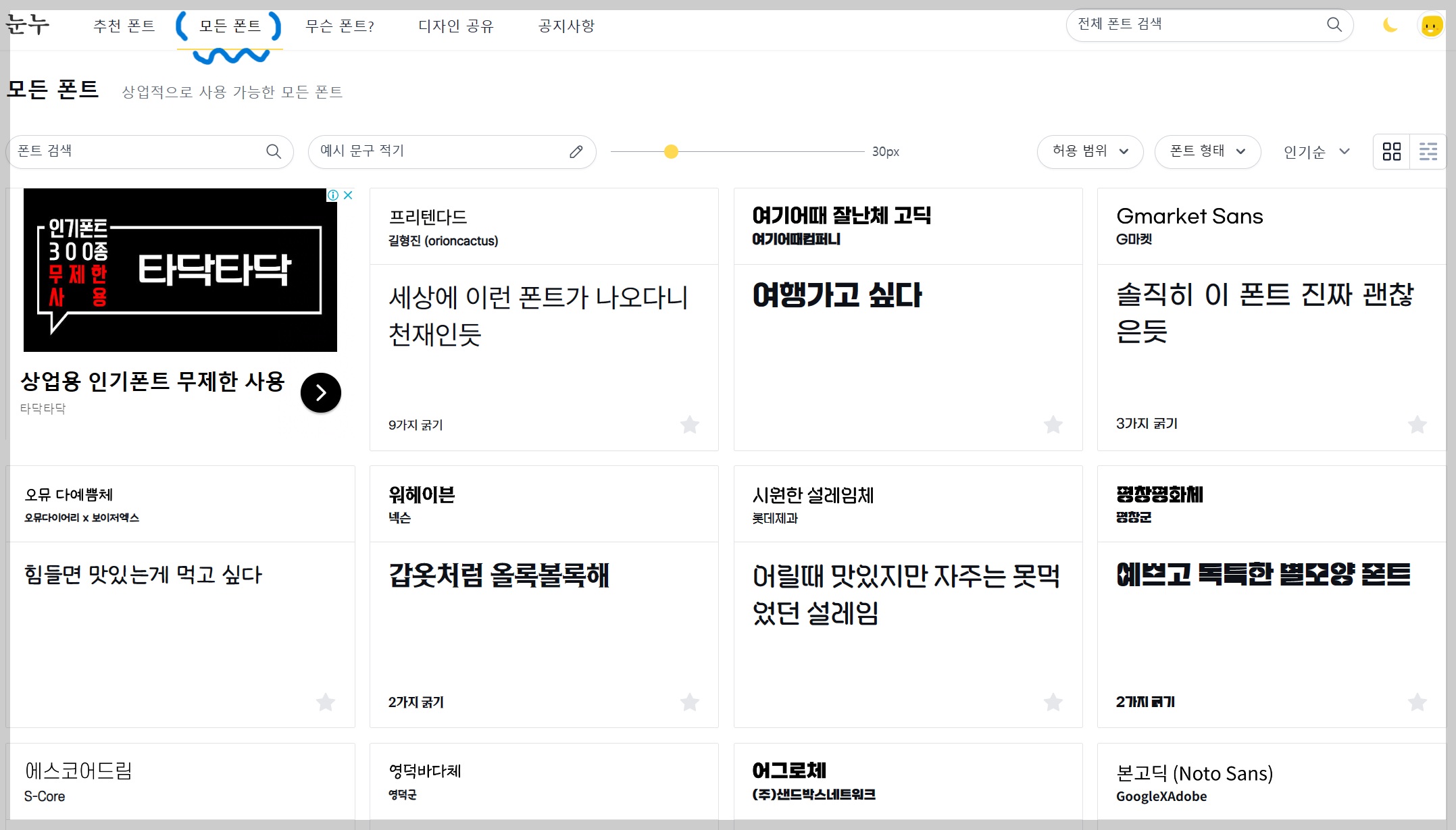Open the 시원한 설레임체 font title

(813, 495)
